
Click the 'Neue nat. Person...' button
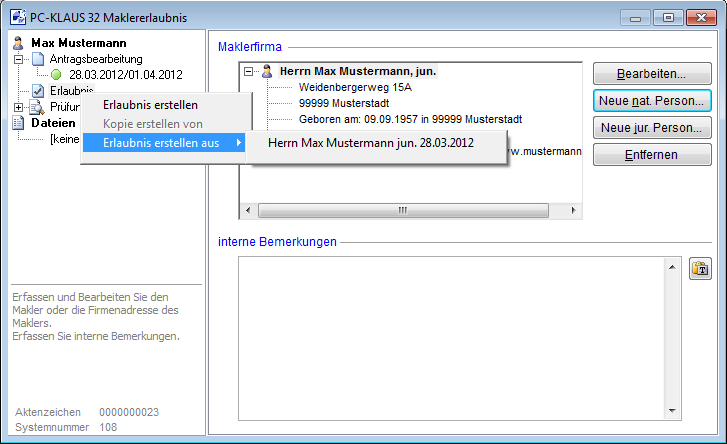[651, 101]
